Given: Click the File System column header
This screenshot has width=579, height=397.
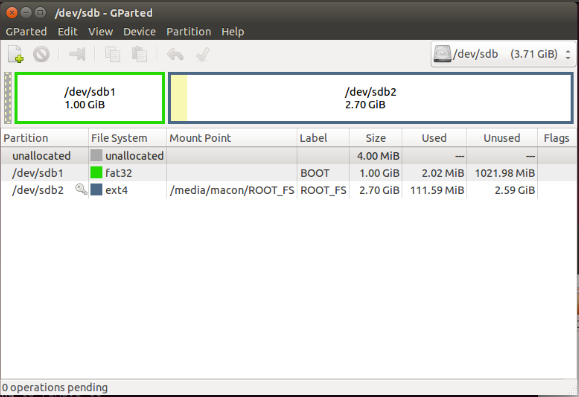Looking at the screenshot, I should pos(127,138).
